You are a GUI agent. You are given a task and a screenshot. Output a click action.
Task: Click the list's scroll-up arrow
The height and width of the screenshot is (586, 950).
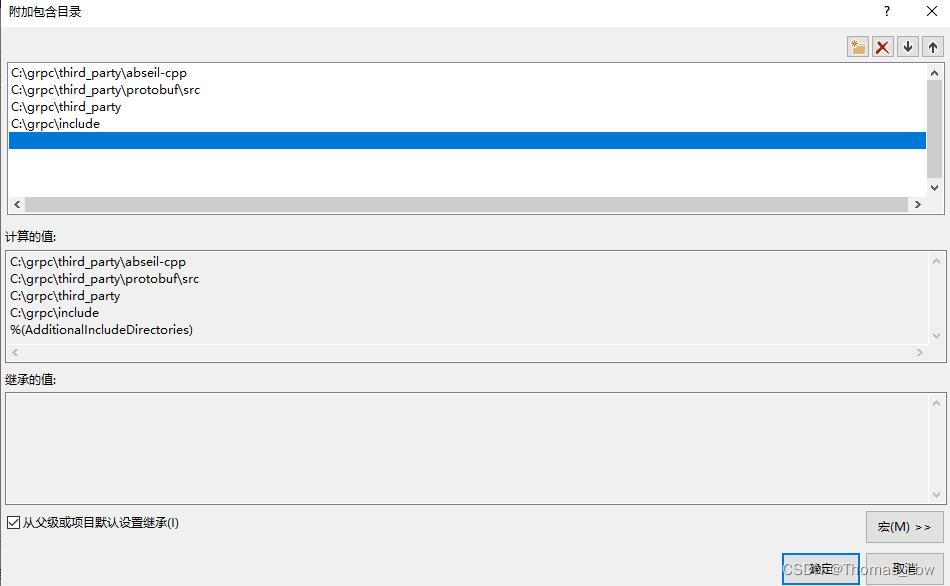[933, 71]
